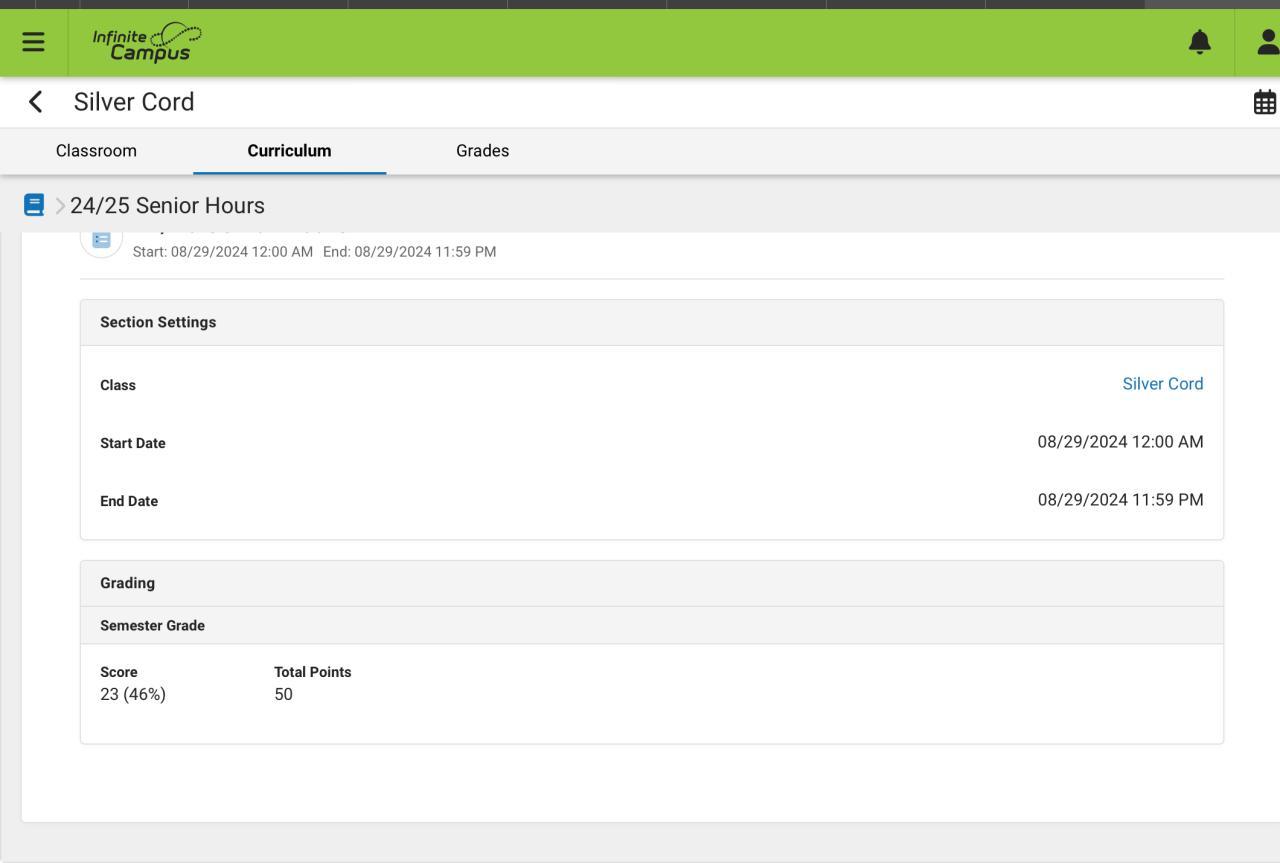Open the Grades tab

482,151
